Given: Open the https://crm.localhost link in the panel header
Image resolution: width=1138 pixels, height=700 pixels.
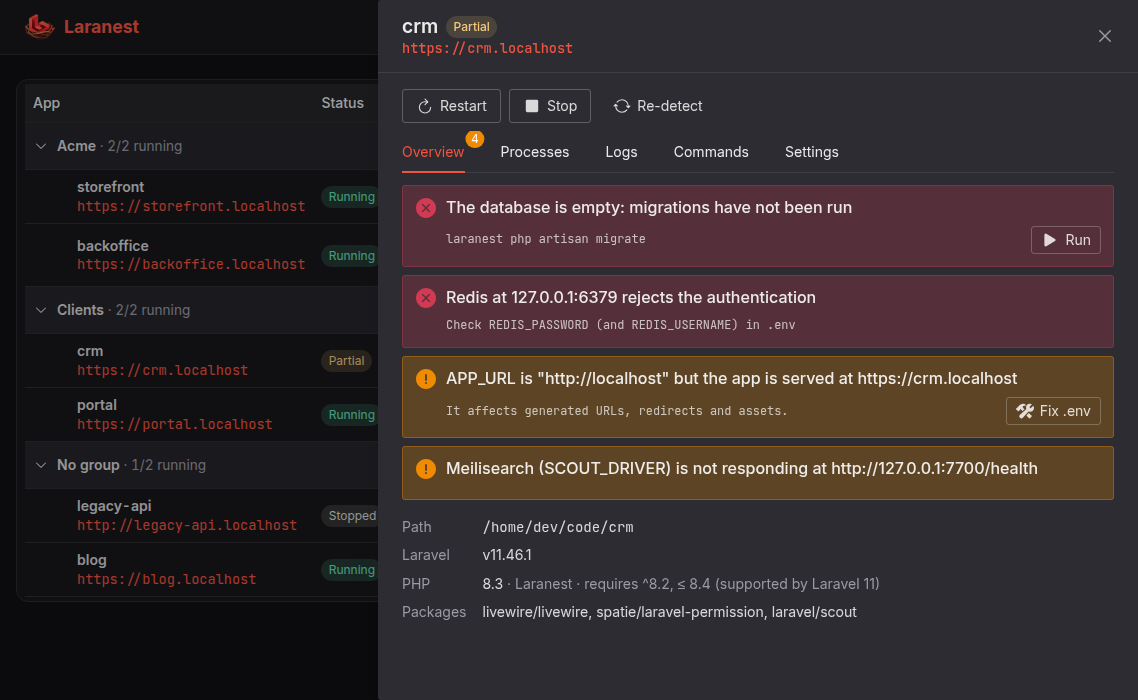Looking at the screenshot, I should pos(487,49).
